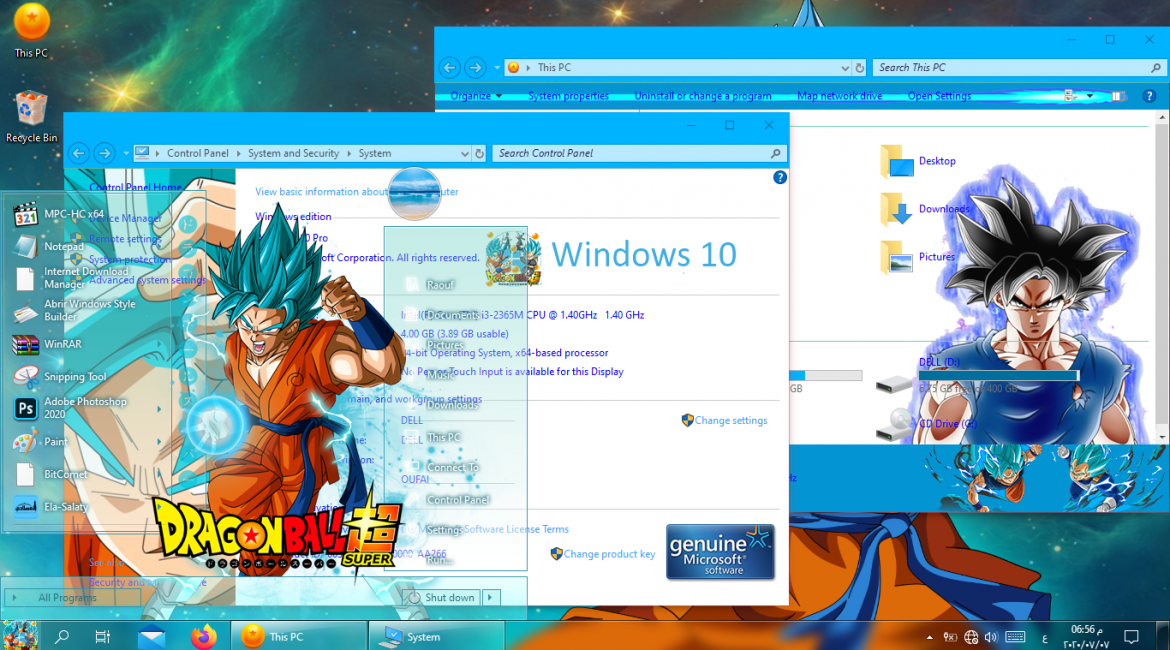
Task: Open Settings from the Start menu list
Action: 444,530
